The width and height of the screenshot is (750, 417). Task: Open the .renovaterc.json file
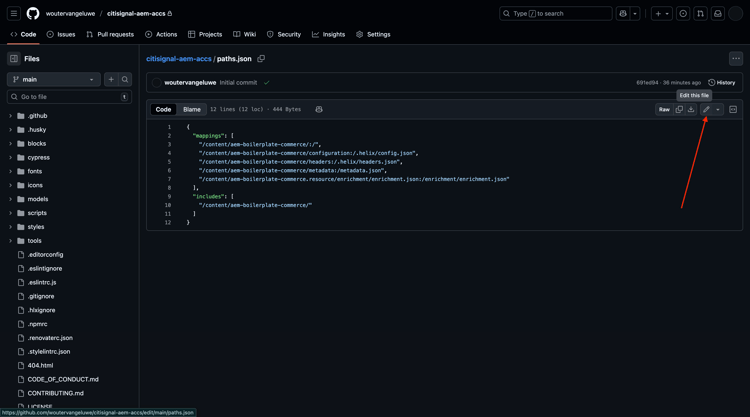click(x=50, y=338)
